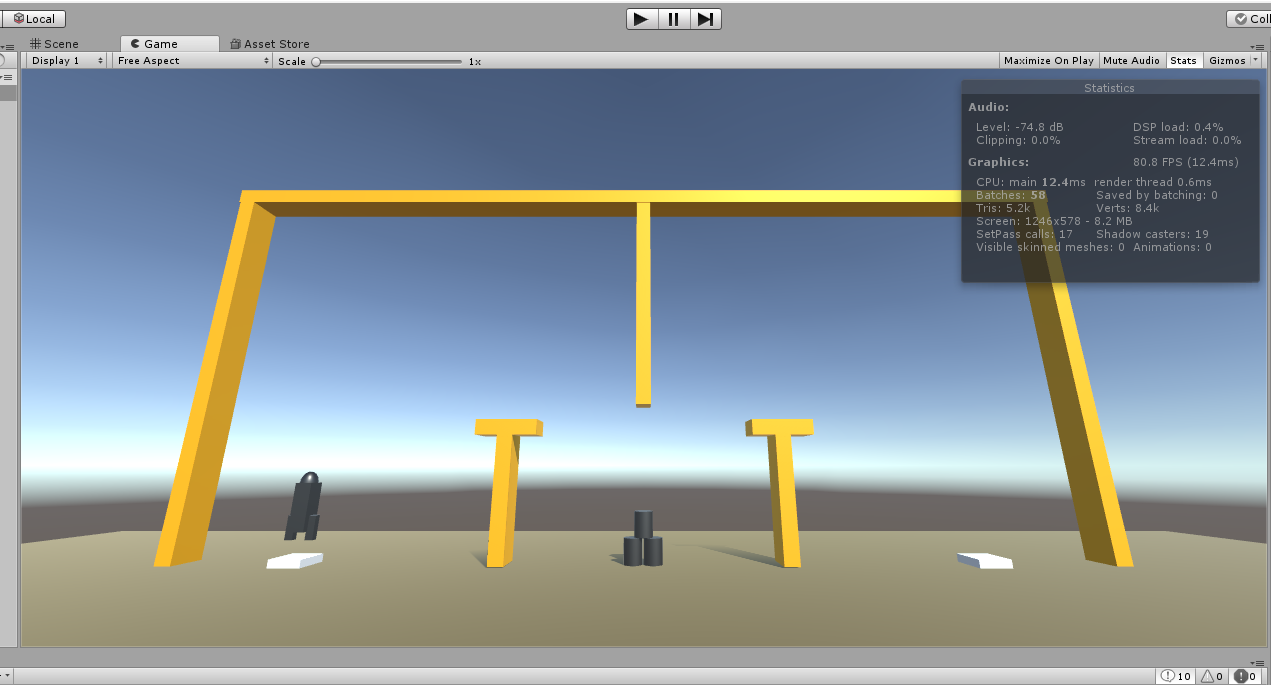Click the 'Tris: 5.2k' stat
The width and height of the screenshot is (1271, 685).
tap(1003, 208)
